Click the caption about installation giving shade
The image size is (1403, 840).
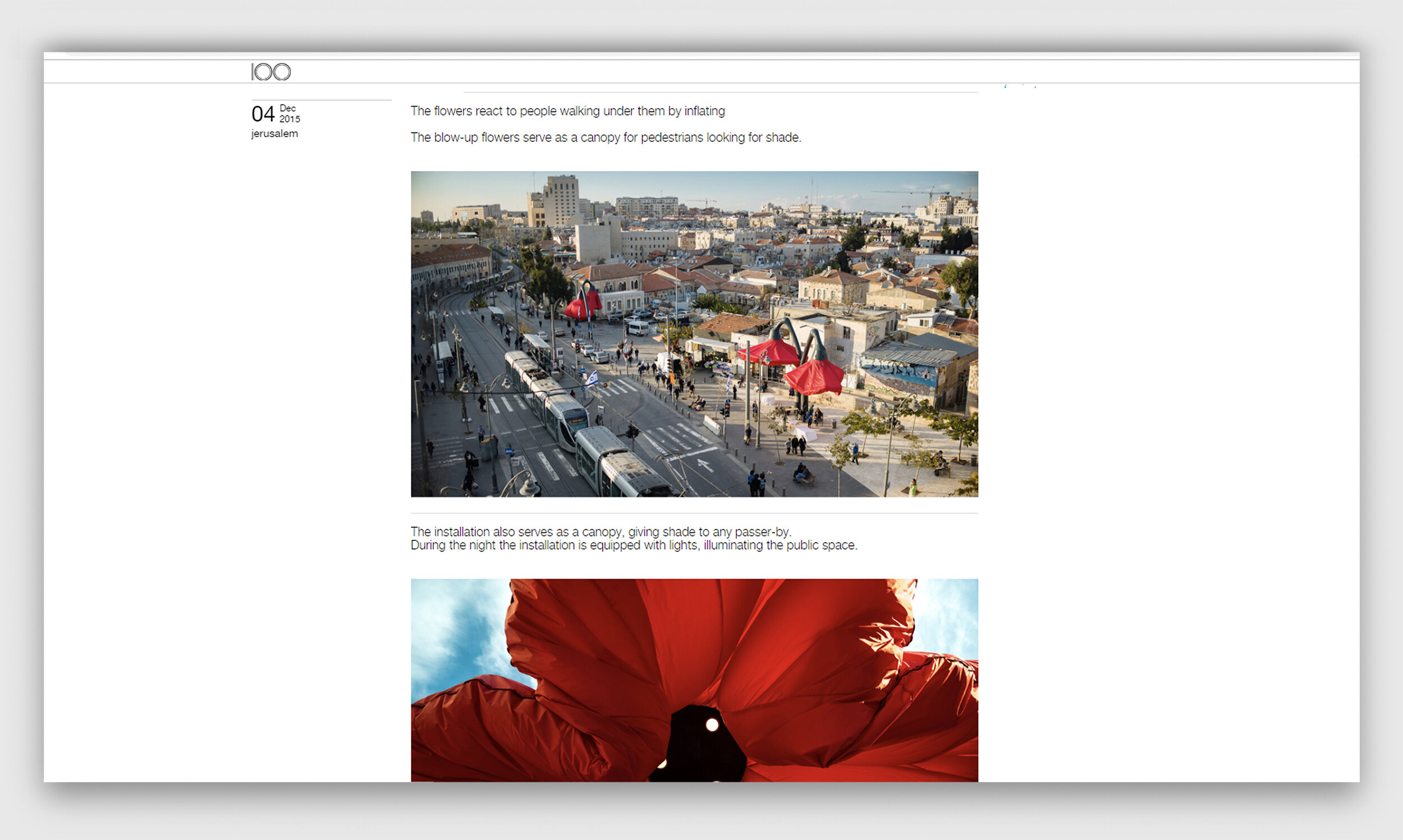(600, 531)
